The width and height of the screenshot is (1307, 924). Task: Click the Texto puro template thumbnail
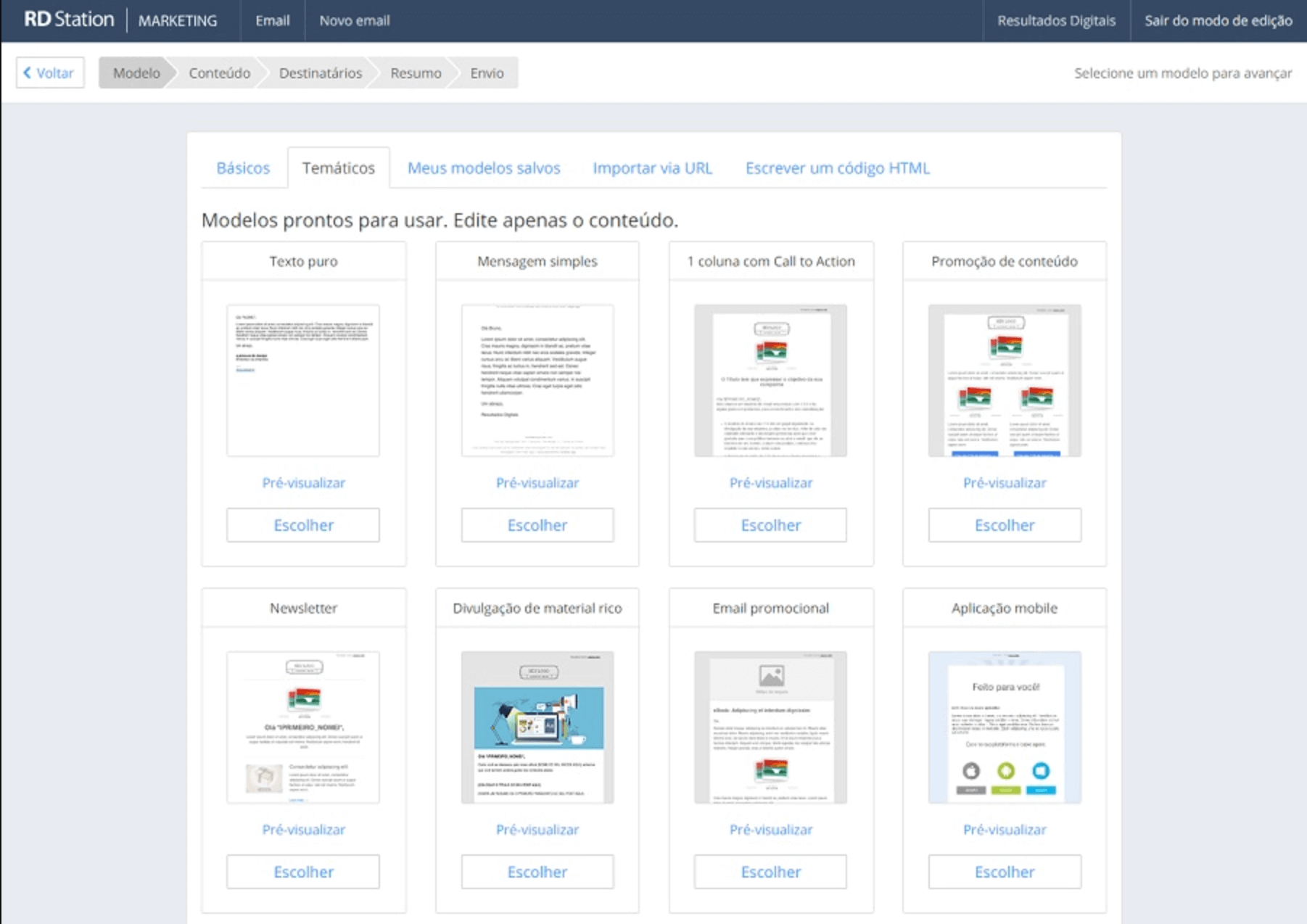coord(303,380)
